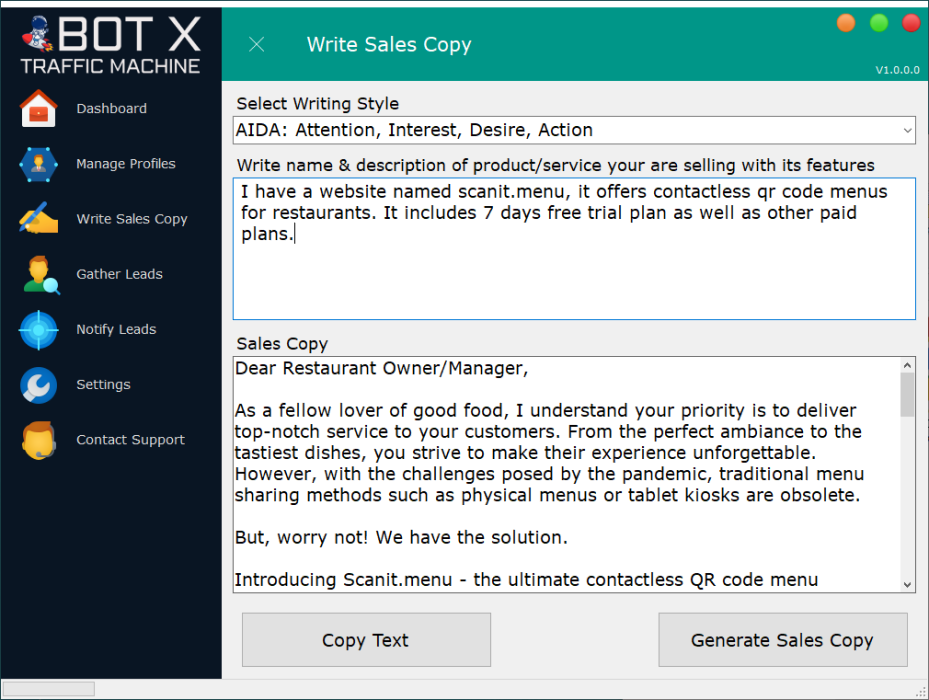
Task: Close the panel with the X icon
Action: (x=256, y=44)
